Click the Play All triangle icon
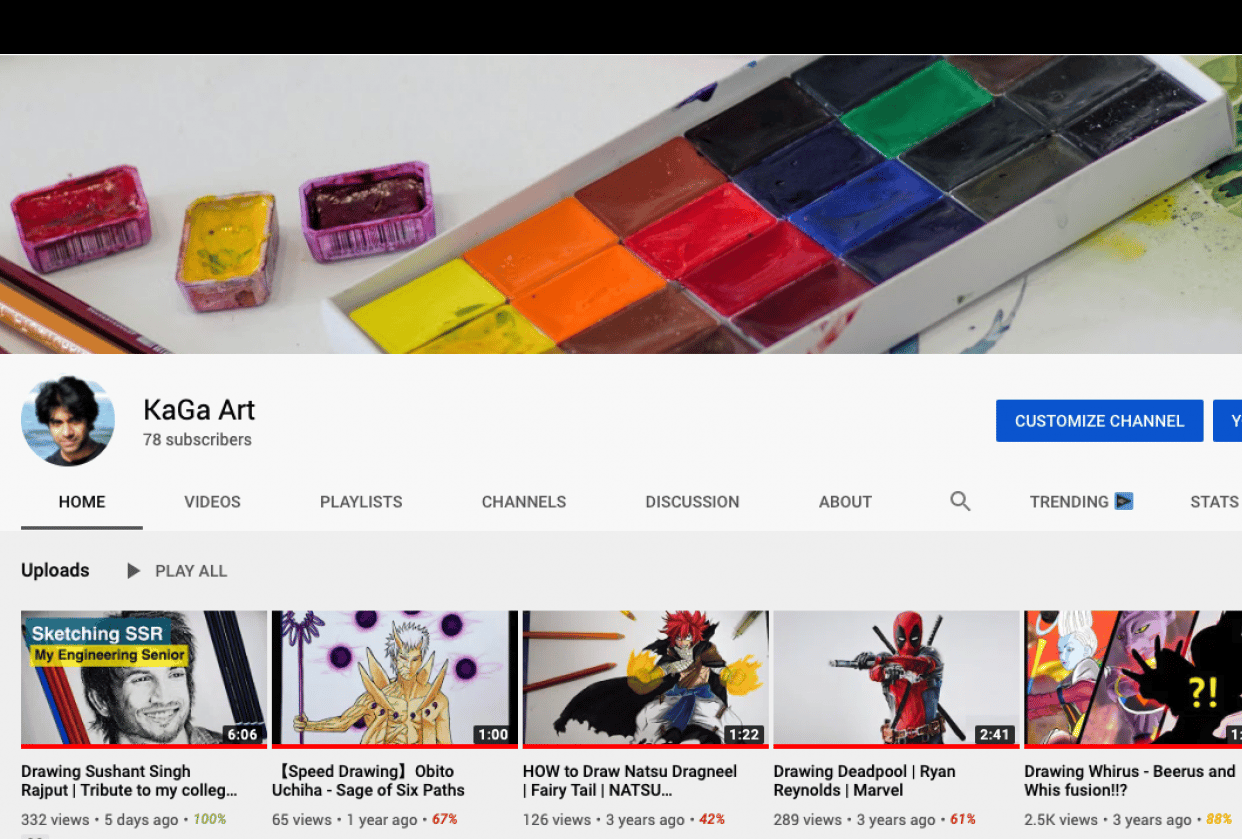The image size is (1242, 839). 133,570
